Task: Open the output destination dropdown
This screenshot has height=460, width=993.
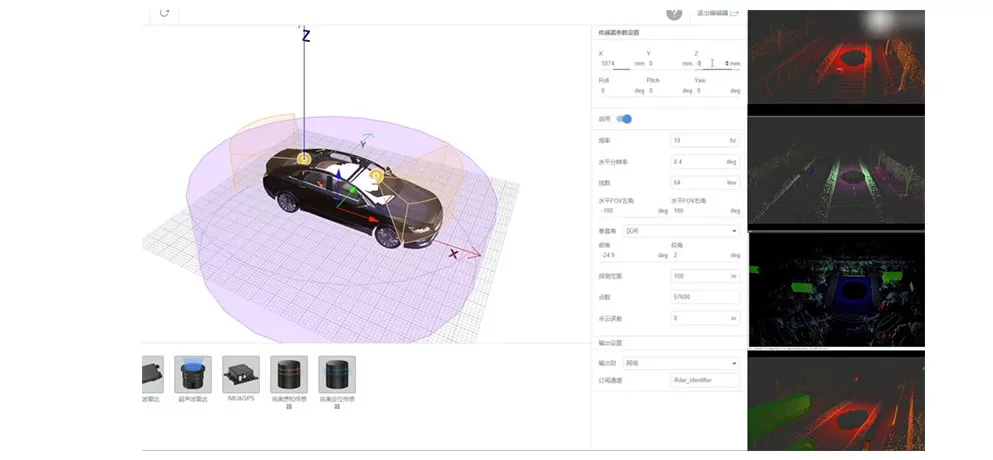Action: tap(680, 363)
